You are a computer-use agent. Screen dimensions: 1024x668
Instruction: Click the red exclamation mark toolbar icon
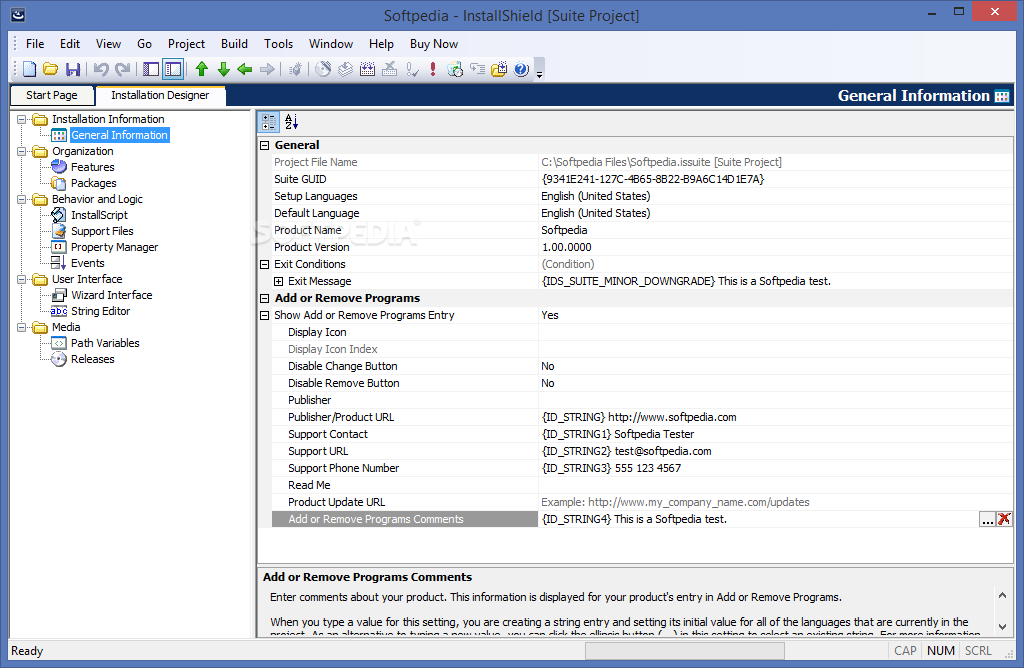coord(433,69)
